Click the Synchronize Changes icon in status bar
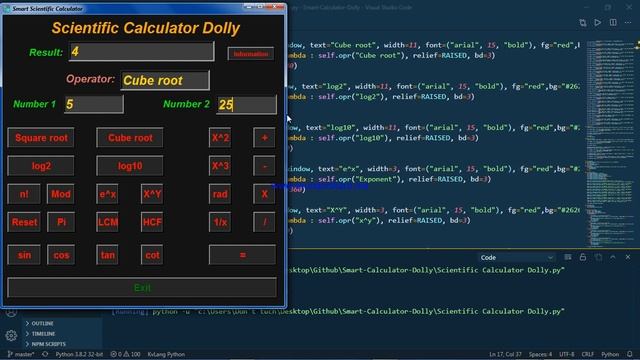Image resolution: width=640 pixels, height=360 pixels. (x=45, y=354)
